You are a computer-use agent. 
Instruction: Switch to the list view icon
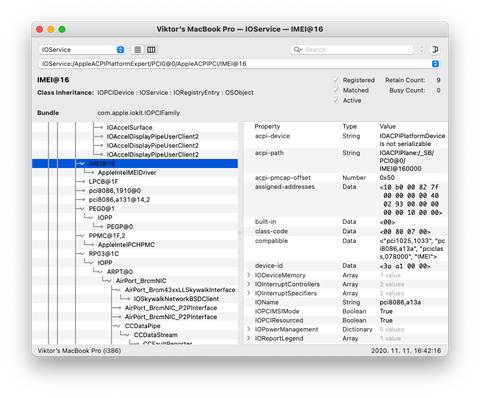coord(138,50)
